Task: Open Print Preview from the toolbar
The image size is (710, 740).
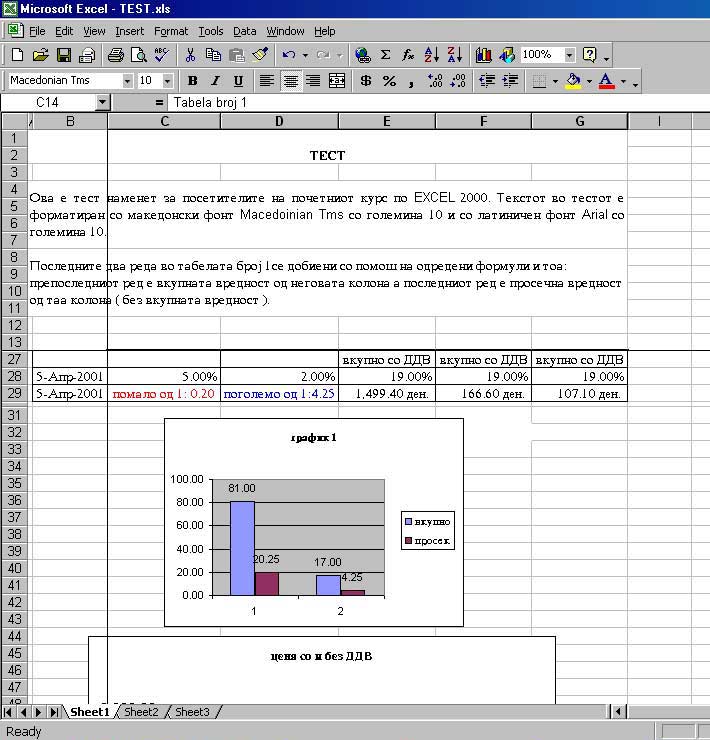Action: [138, 55]
